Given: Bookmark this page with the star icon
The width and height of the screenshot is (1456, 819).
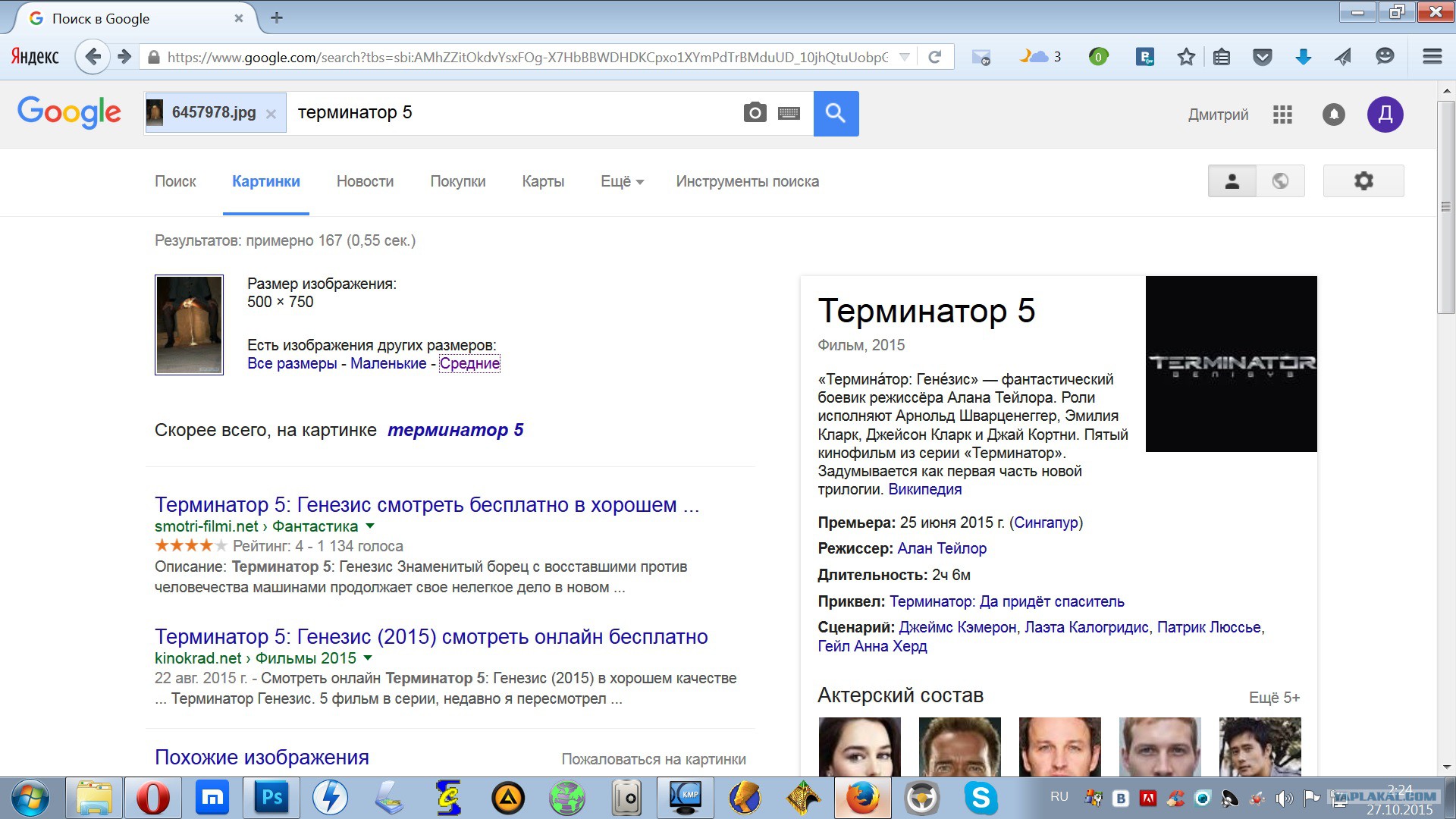Looking at the screenshot, I should tap(1186, 57).
